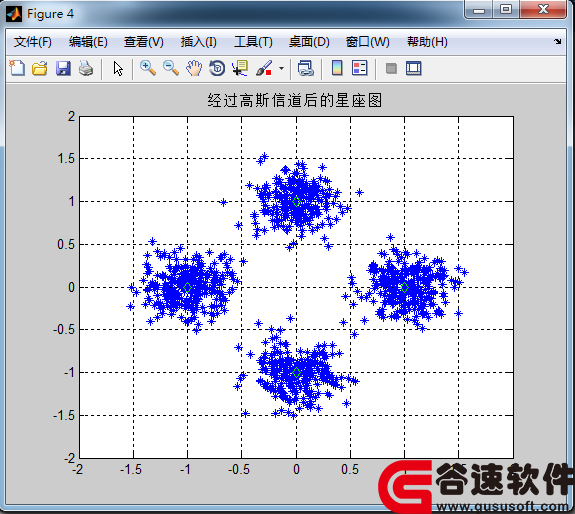575x514 pixels.
Task: Open the 窗口(W) menu
Action: click(367, 42)
